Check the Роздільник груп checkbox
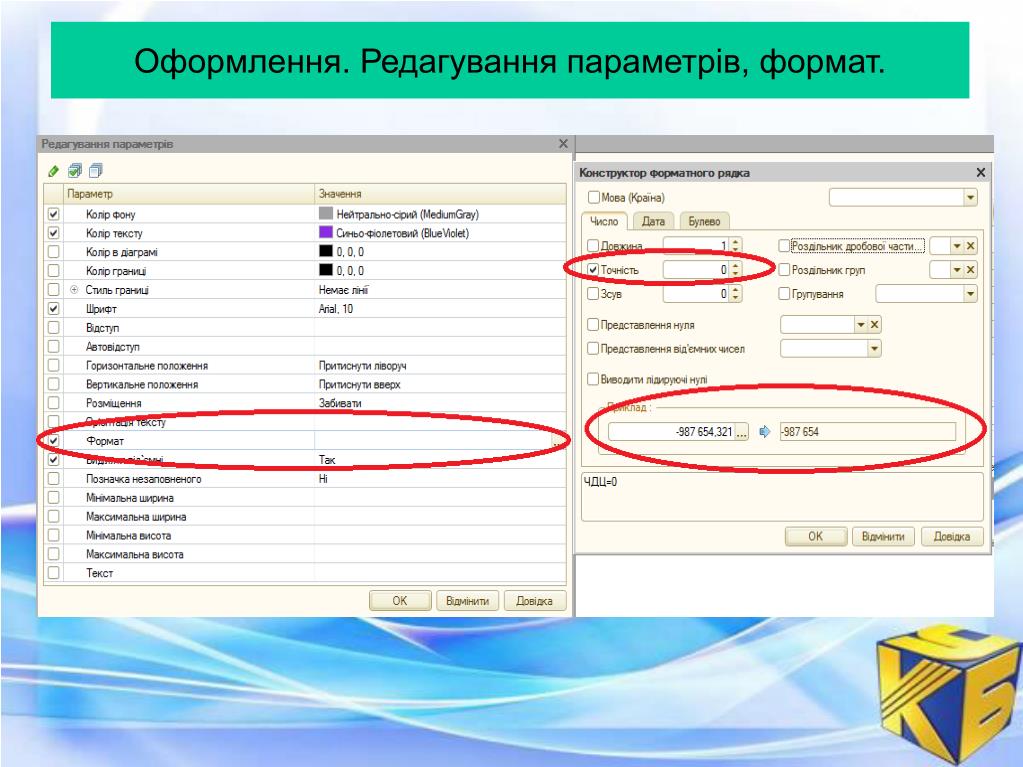The height and width of the screenshot is (767, 1023). point(784,269)
